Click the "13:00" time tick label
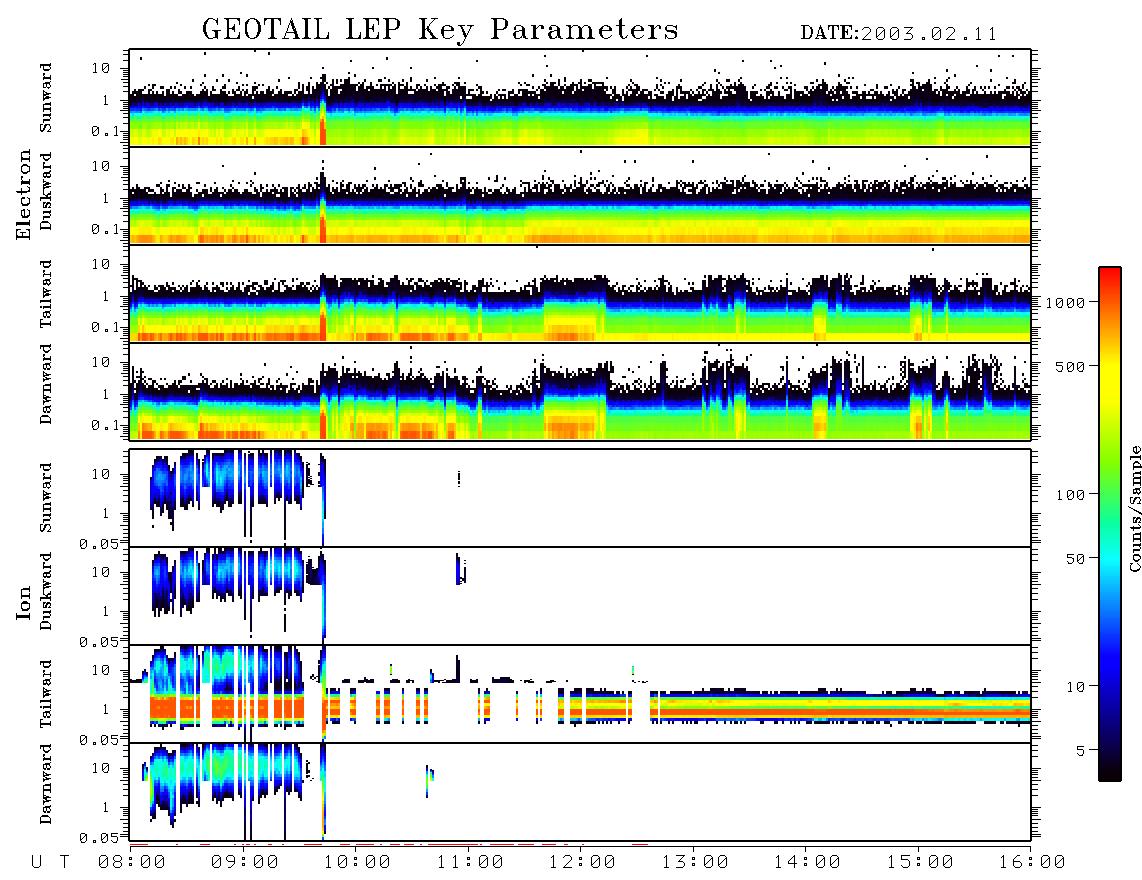 (695, 862)
